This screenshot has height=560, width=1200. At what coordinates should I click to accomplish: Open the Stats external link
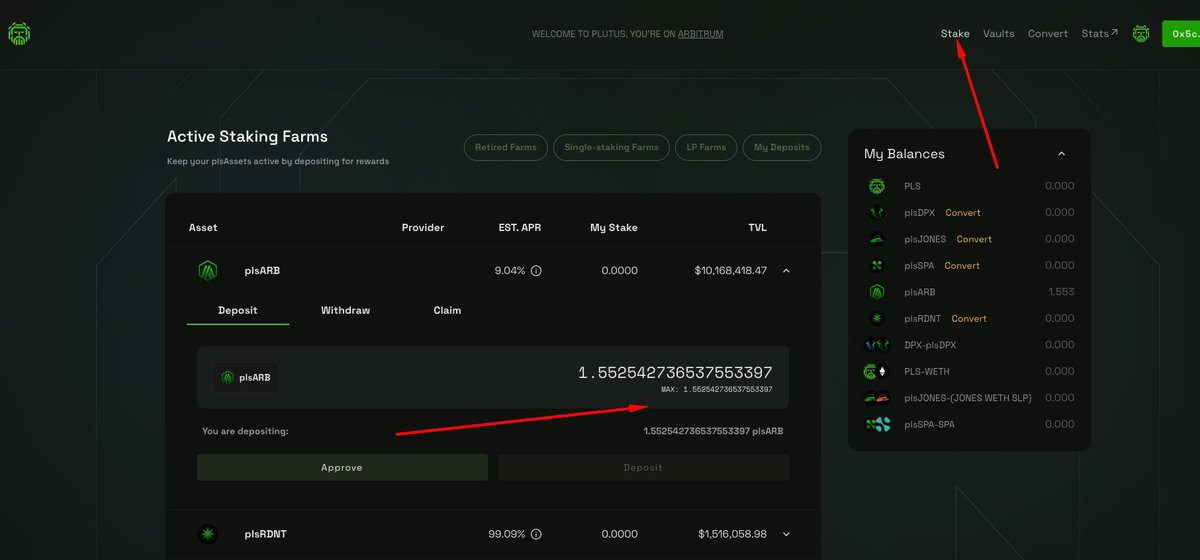tap(1099, 34)
